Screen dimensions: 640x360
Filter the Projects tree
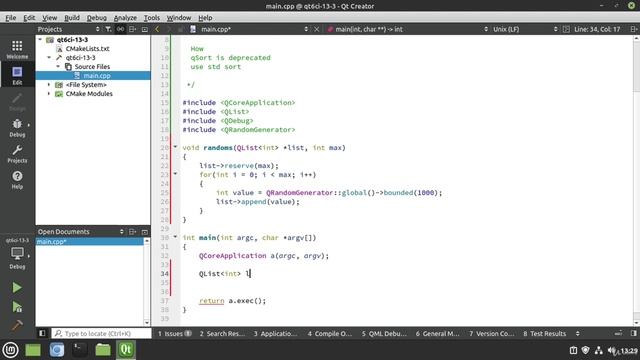point(108,29)
